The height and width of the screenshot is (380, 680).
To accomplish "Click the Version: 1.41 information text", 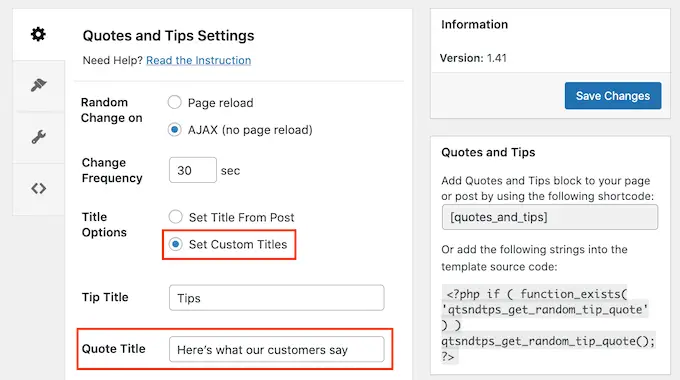I will point(473,58).
